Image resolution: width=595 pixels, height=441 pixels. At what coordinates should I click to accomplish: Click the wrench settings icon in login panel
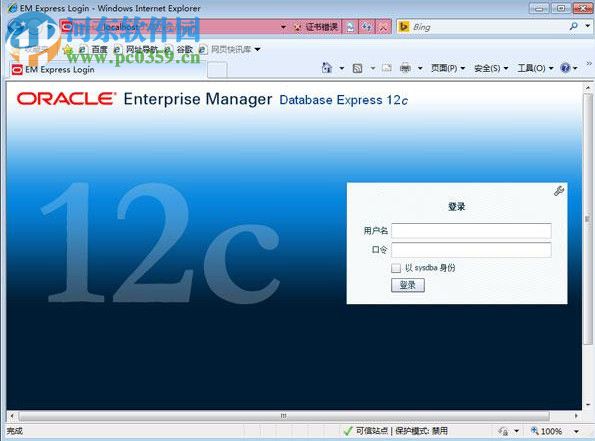click(559, 191)
